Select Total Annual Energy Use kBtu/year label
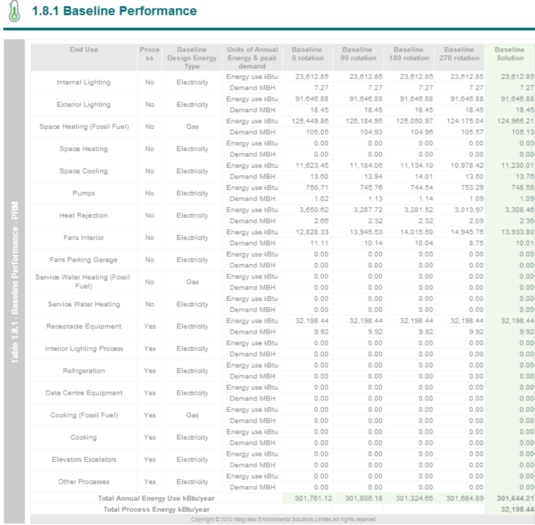The height and width of the screenshot is (525, 535). point(156,498)
